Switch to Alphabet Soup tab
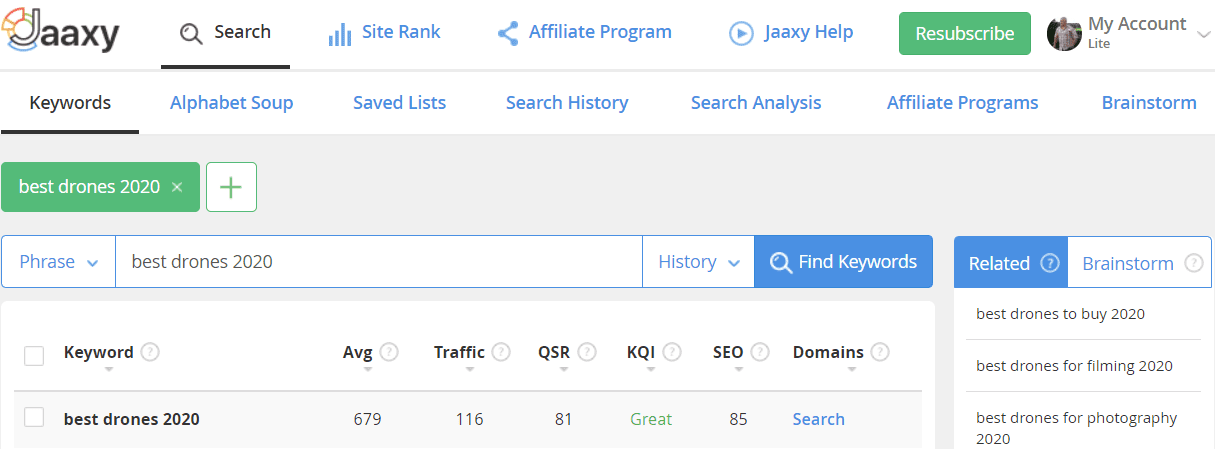This screenshot has height=449, width=1215. (x=231, y=102)
